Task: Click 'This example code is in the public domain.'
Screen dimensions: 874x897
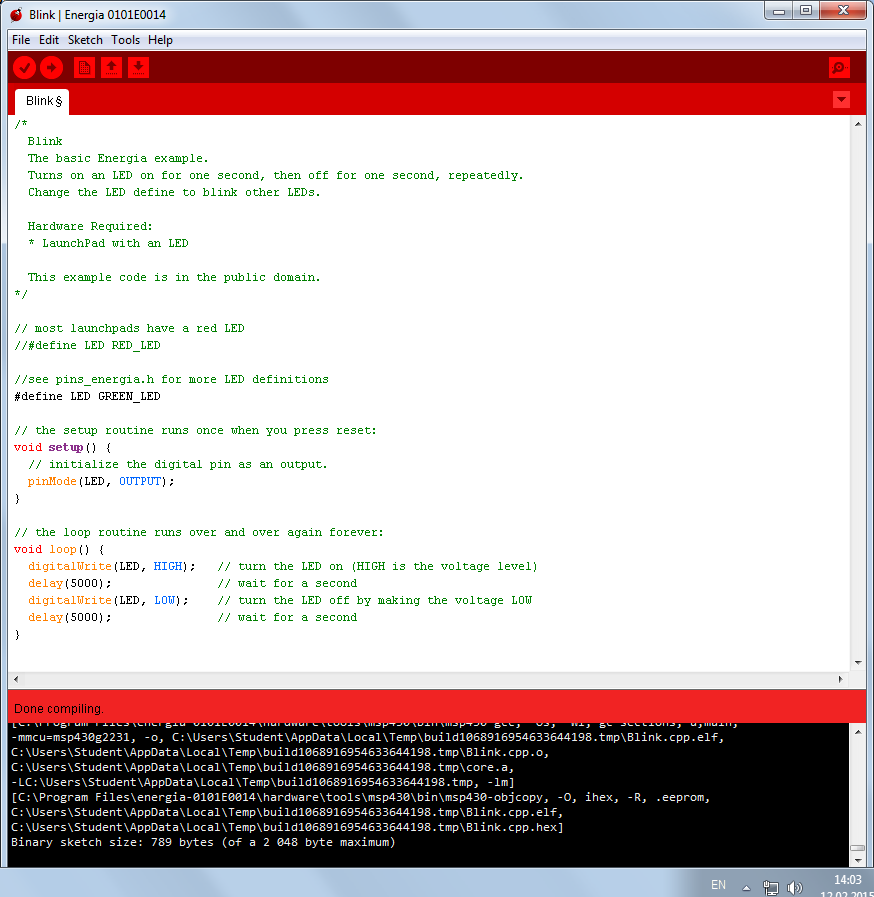Action: pyautogui.click(x=174, y=277)
